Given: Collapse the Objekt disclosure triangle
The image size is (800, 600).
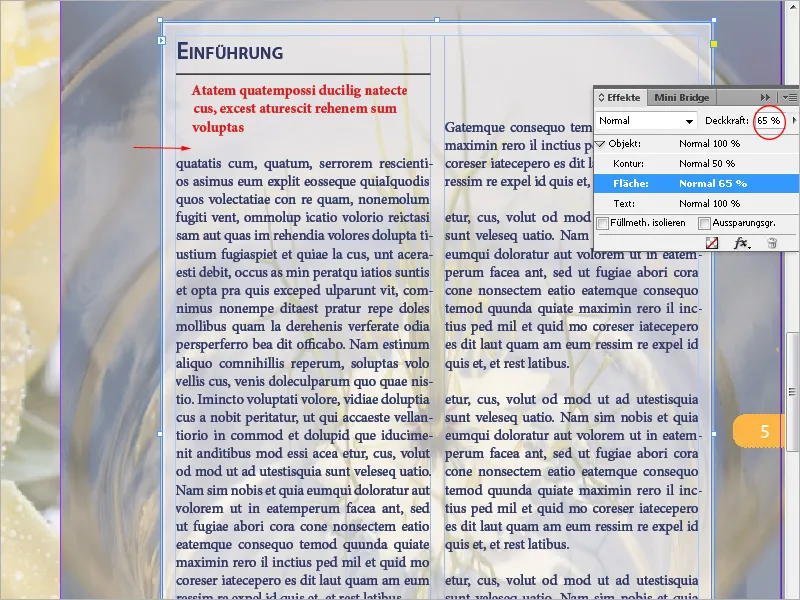Looking at the screenshot, I should [x=601, y=144].
